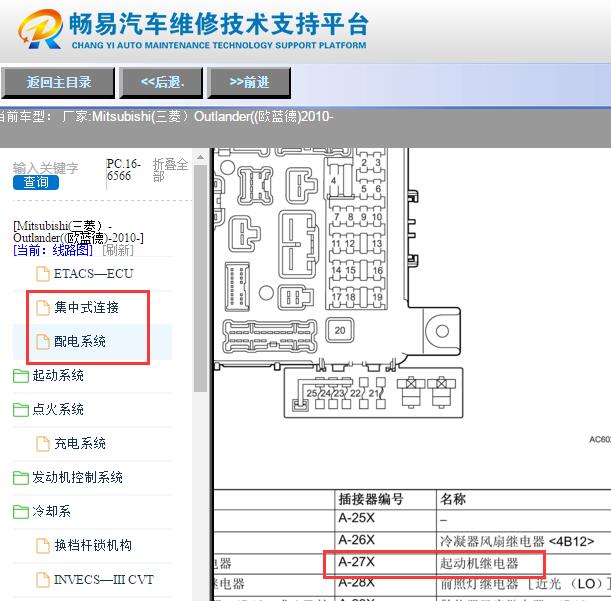This screenshot has height=601, width=611.
Task: Expand the 发动机控制系统 folder
Action: (x=78, y=477)
